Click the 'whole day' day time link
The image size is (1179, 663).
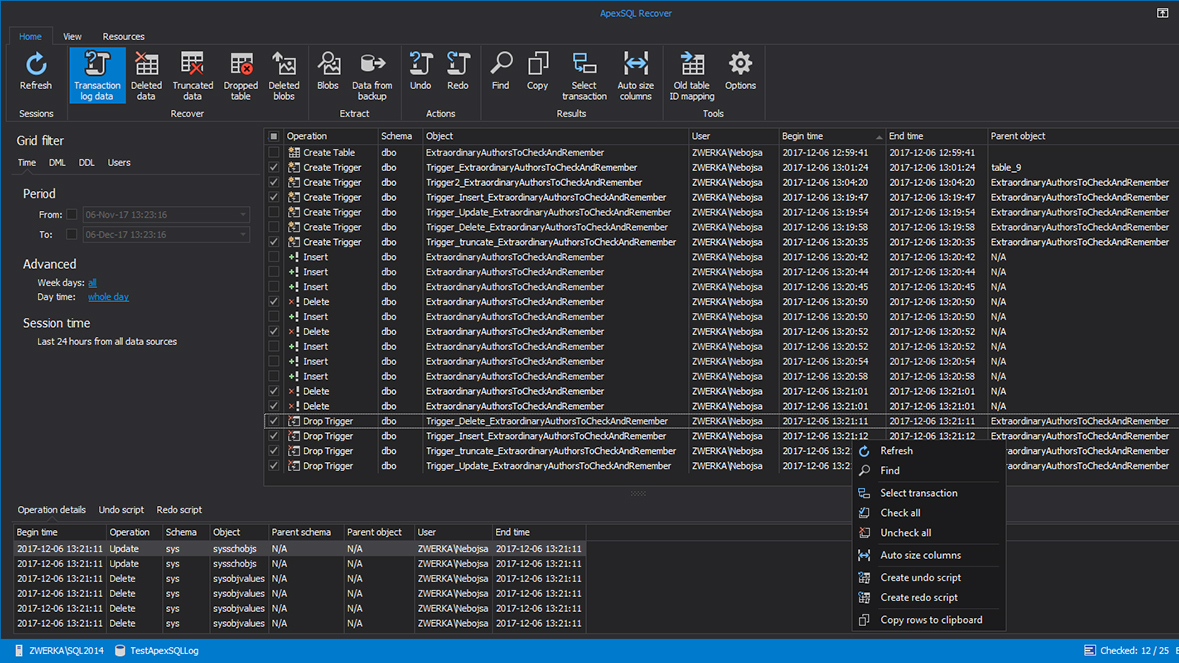pyautogui.click(x=108, y=297)
